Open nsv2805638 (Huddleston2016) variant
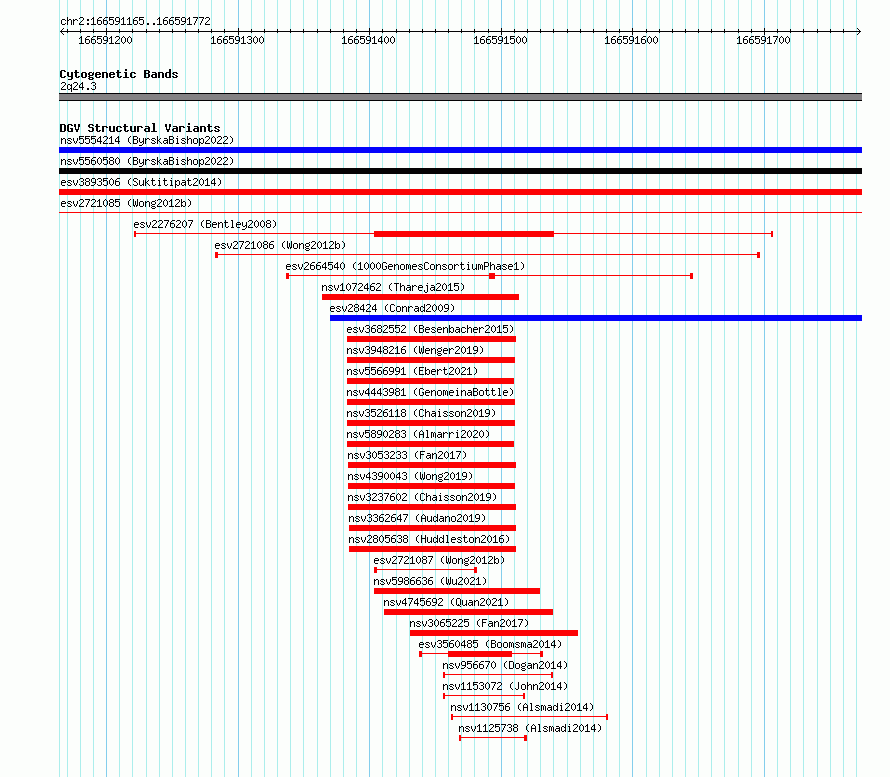Image resolution: width=890 pixels, height=777 pixels. pos(429,539)
